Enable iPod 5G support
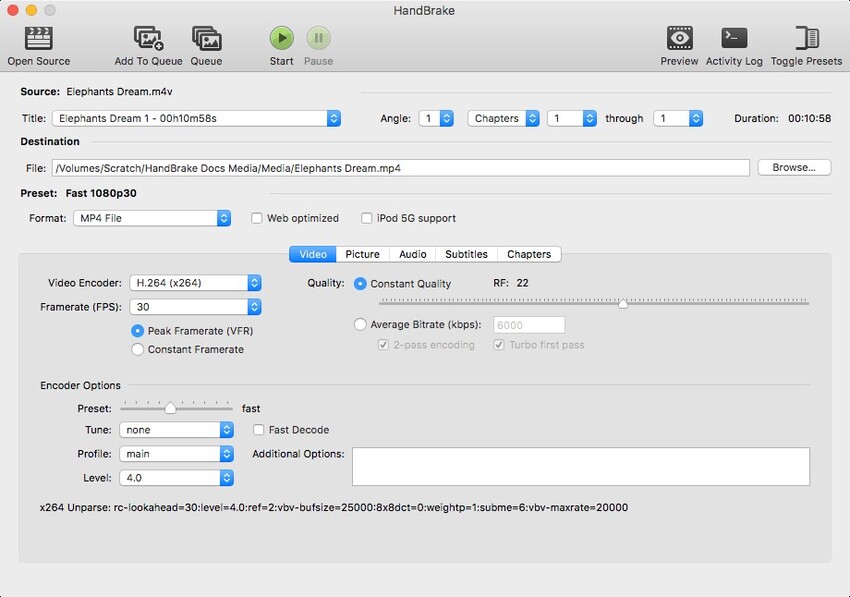850x597 pixels. pyautogui.click(x=366, y=218)
